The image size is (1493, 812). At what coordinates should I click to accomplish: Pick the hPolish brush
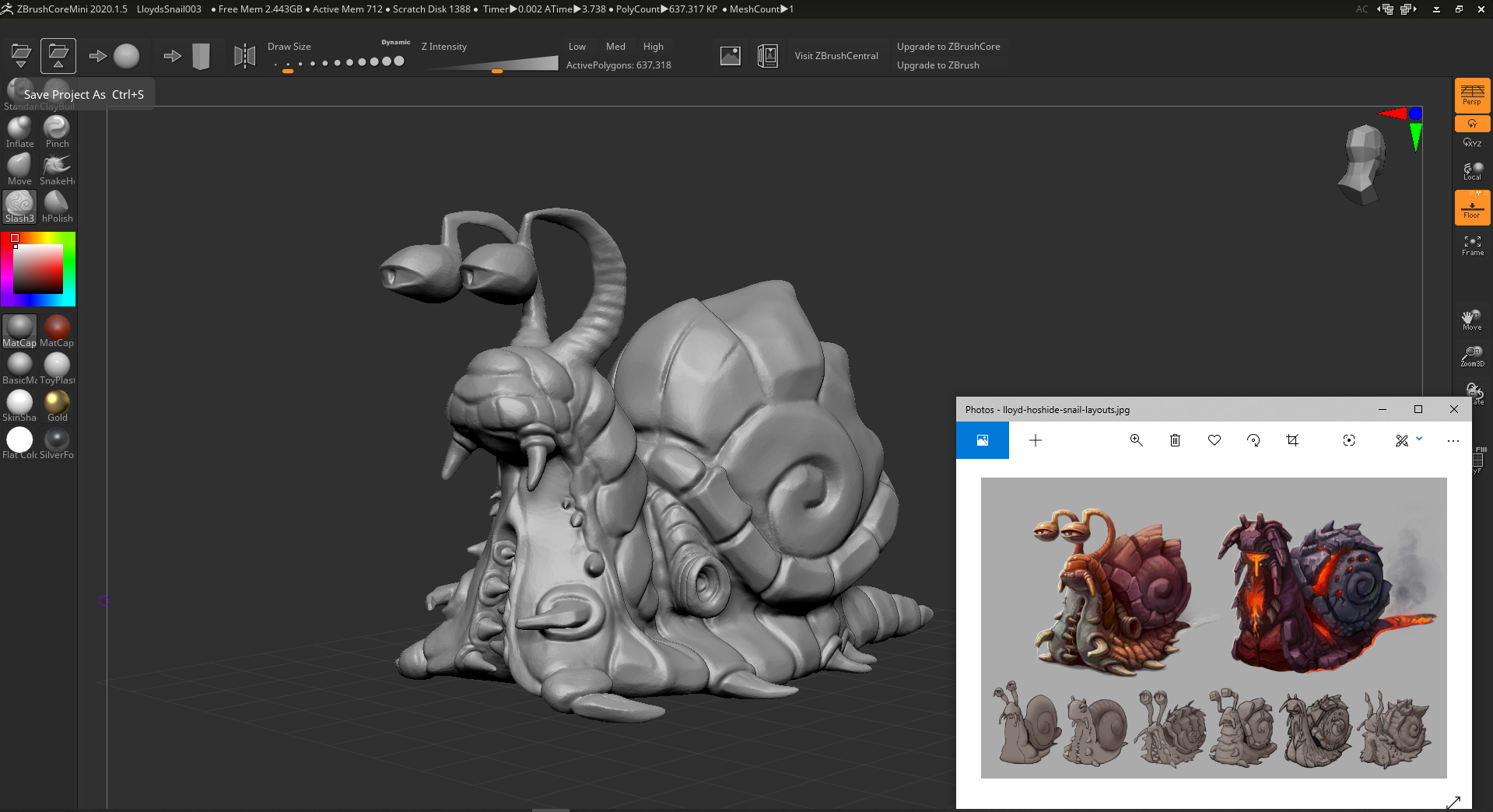[57, 206]
